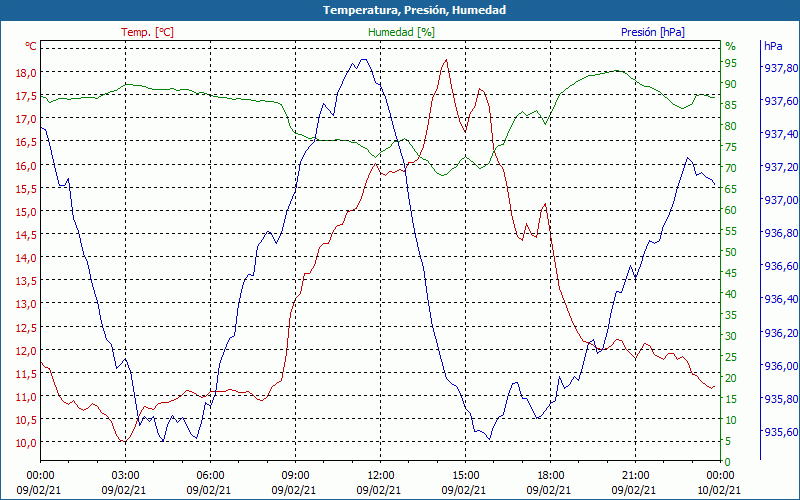Click the 937,80 pressure axis value
800x500 pixels.
tap(781, 68)
